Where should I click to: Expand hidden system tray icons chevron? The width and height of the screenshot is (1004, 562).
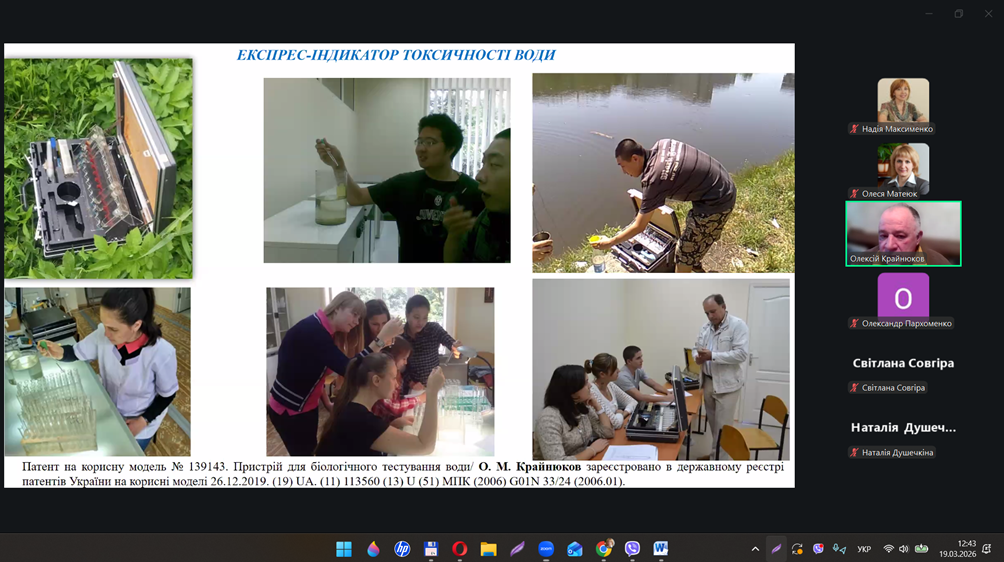click(x=755, y=548)
